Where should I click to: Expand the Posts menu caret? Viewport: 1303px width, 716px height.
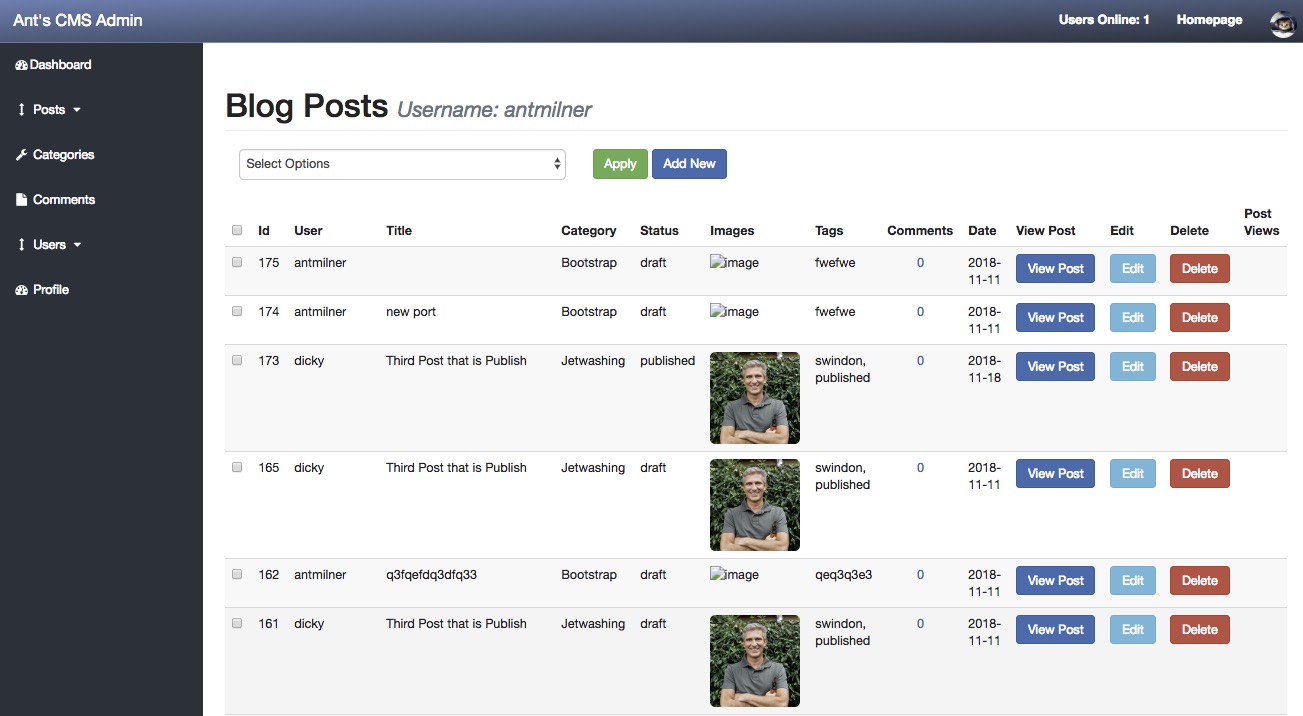77,110
